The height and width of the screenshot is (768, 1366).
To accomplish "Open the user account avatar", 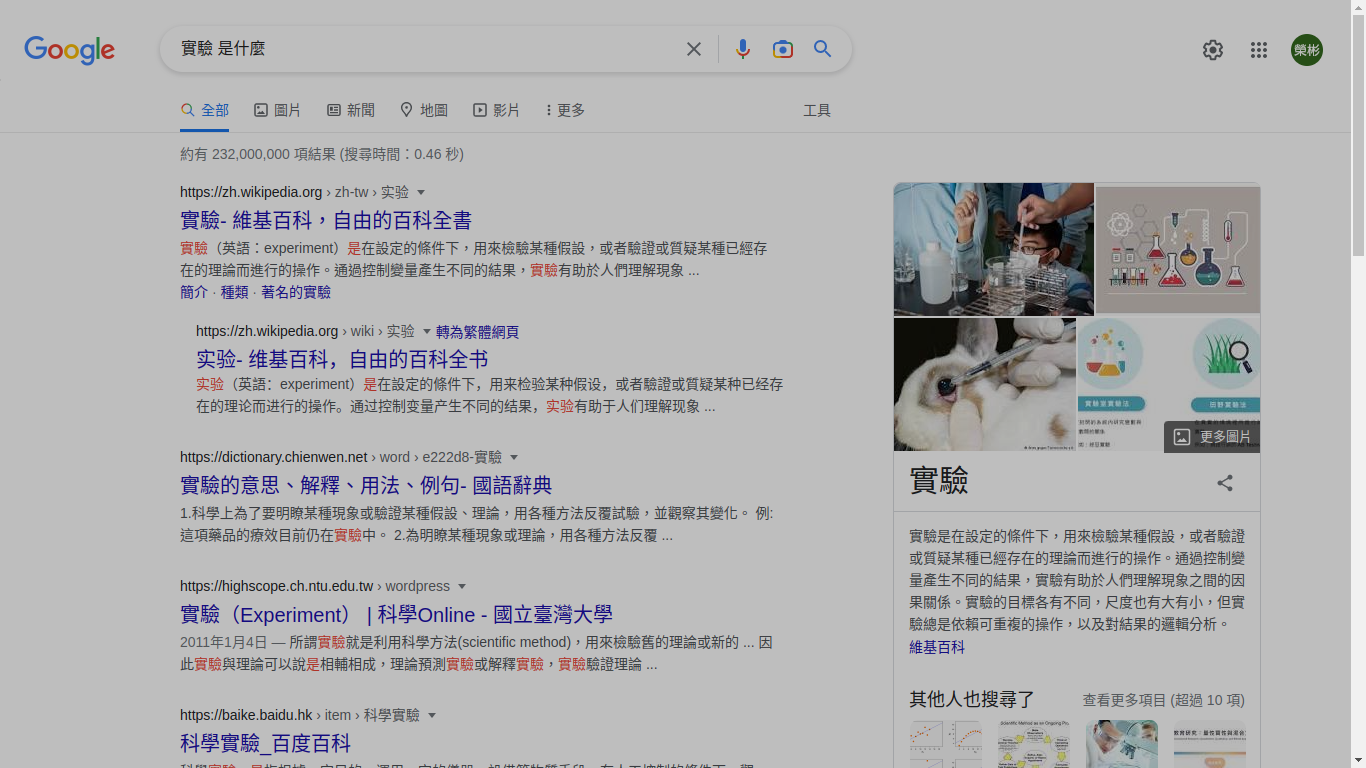I will pyautogui.click(x=1306, y=50).
